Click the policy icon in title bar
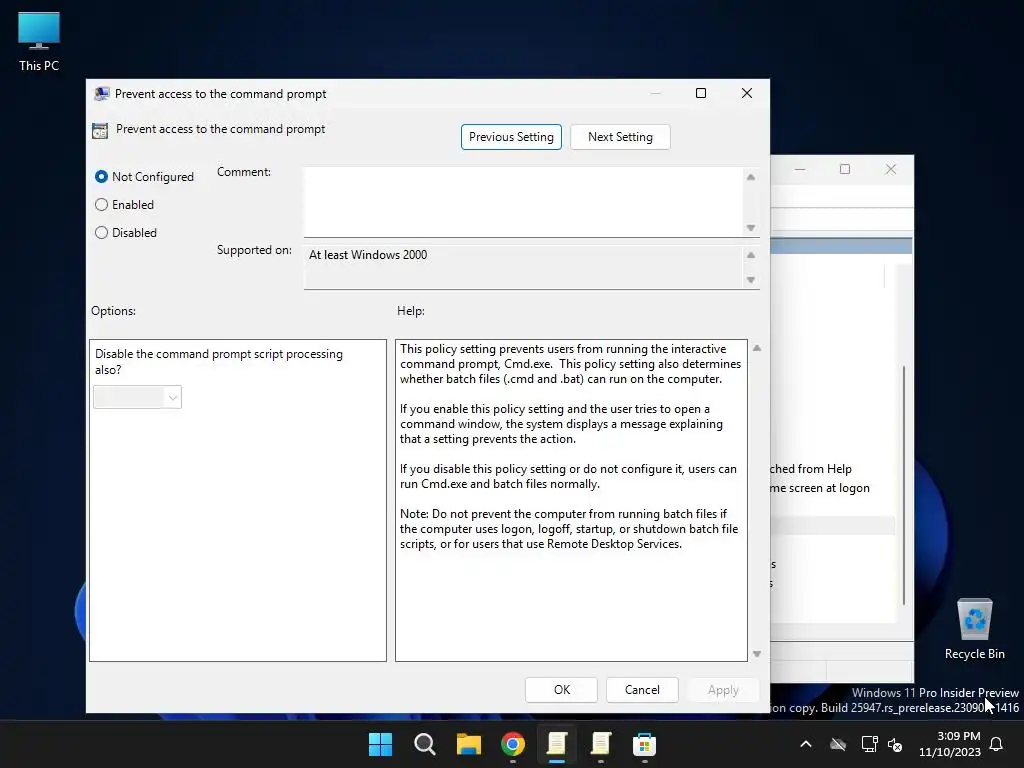The width and height of the screenshot is (1024, 768). [x=101, y=94]
